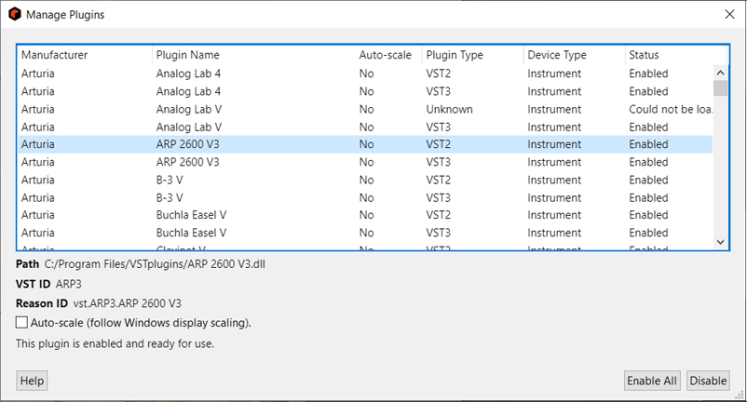Viewport: 747px width, 402px height.
Task: Click the 'Manage Plugins' window title text
Action: [65, 15]
